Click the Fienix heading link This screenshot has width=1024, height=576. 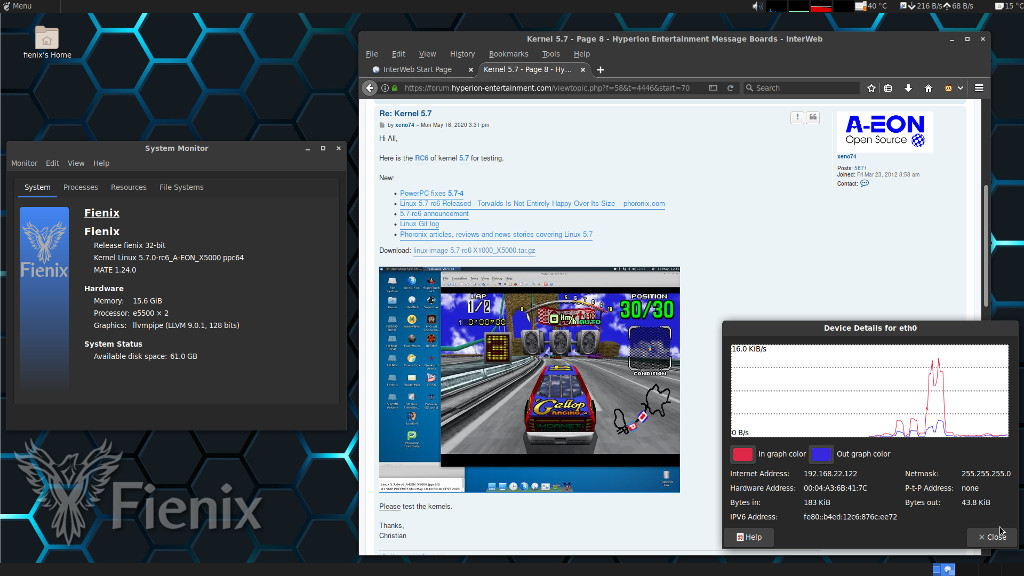(102, 213)
